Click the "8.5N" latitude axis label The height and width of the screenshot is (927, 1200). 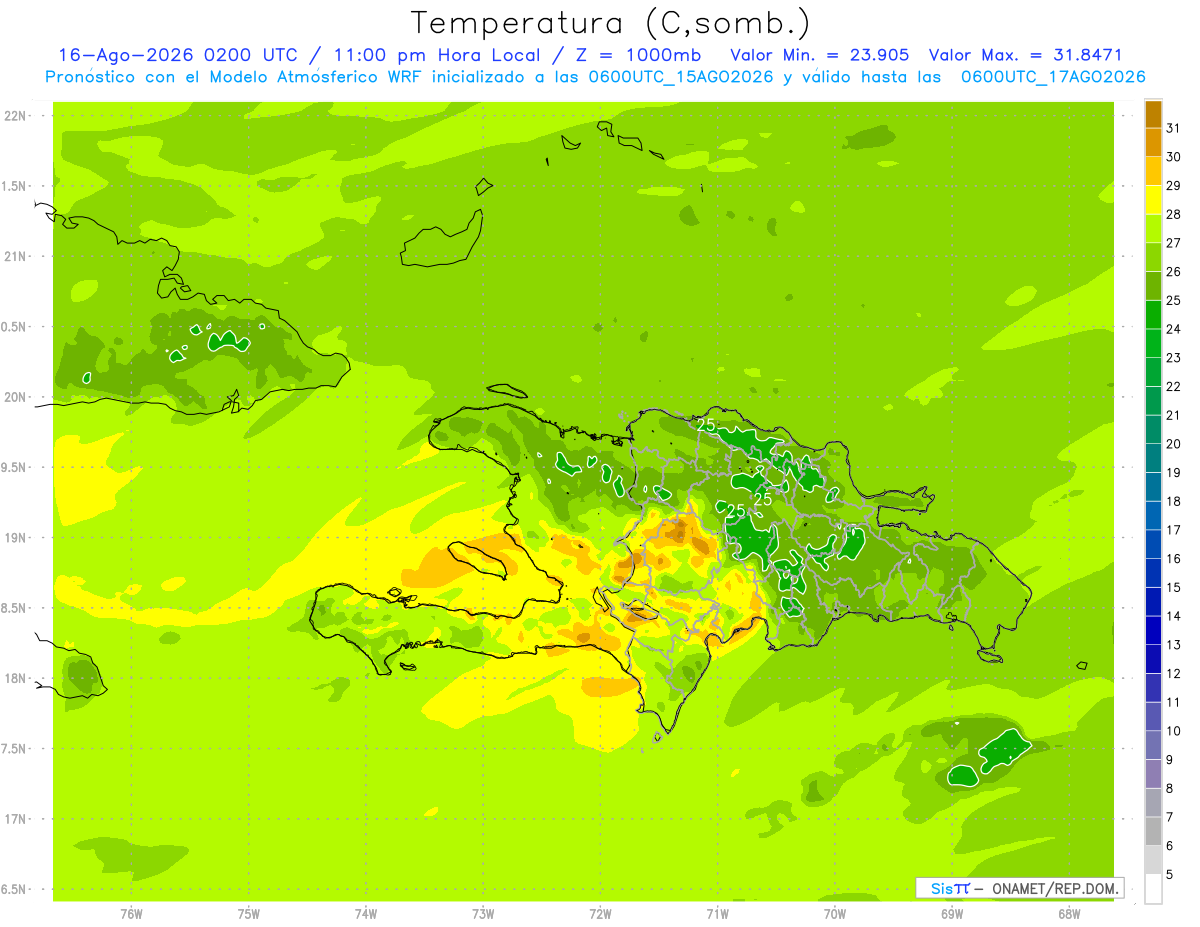click(x=15, y=608)
